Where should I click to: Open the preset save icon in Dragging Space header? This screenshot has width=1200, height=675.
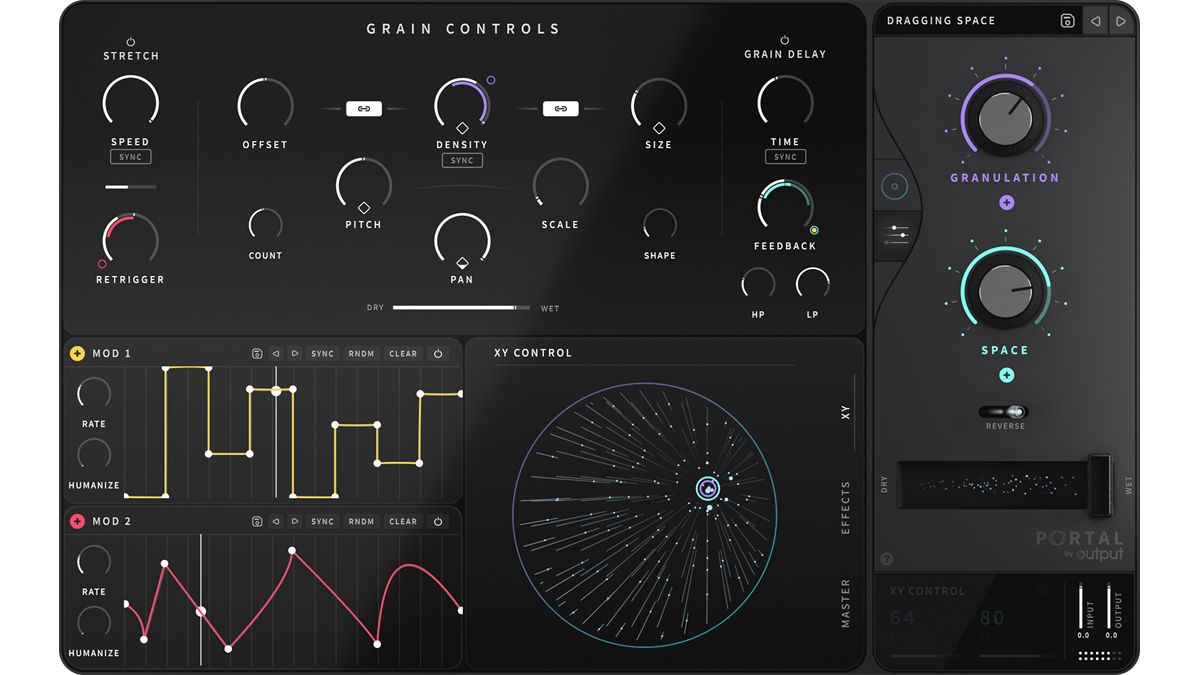[1069, 20]
